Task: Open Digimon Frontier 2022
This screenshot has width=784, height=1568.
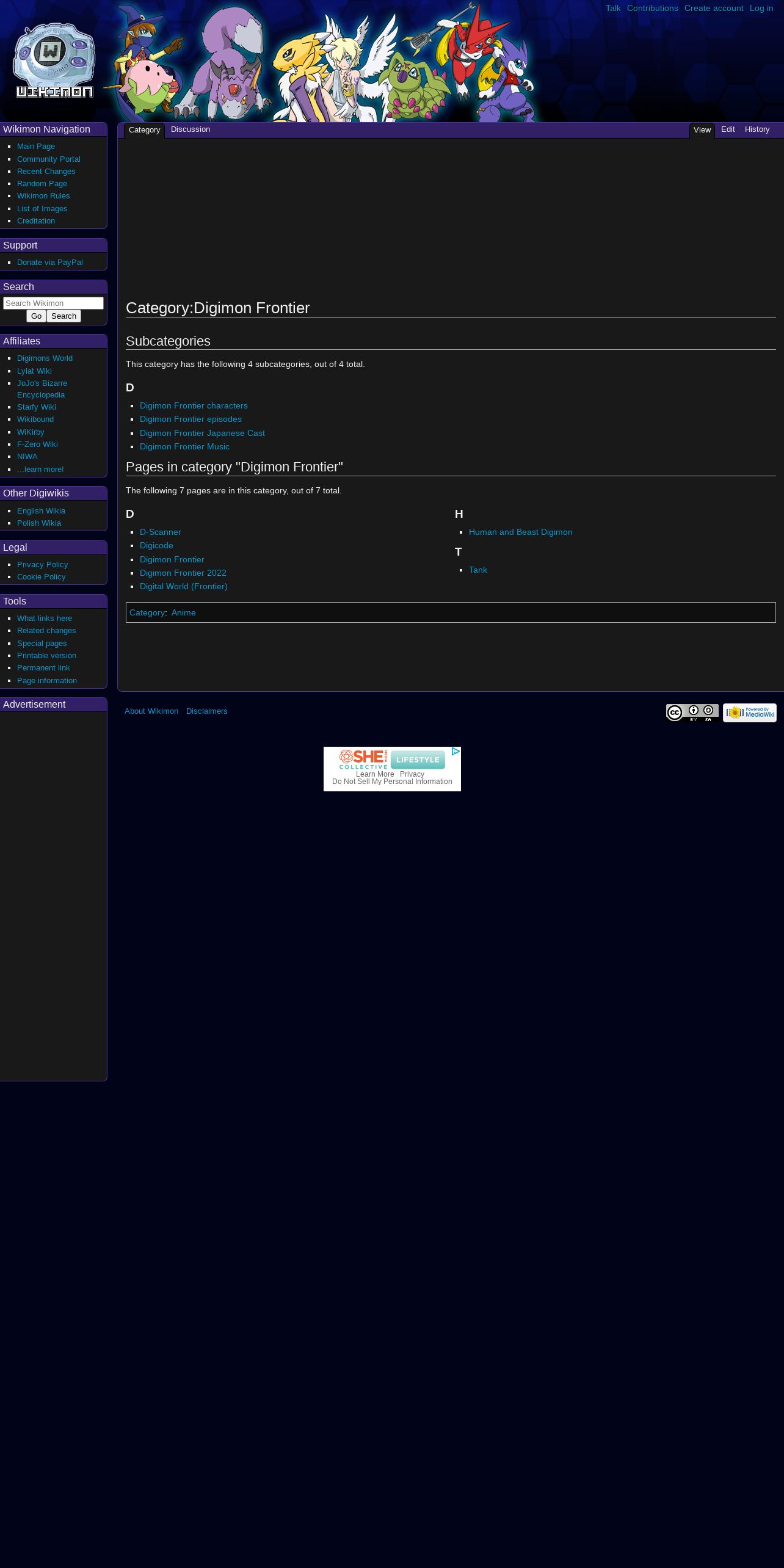Action: click(183, 573)
